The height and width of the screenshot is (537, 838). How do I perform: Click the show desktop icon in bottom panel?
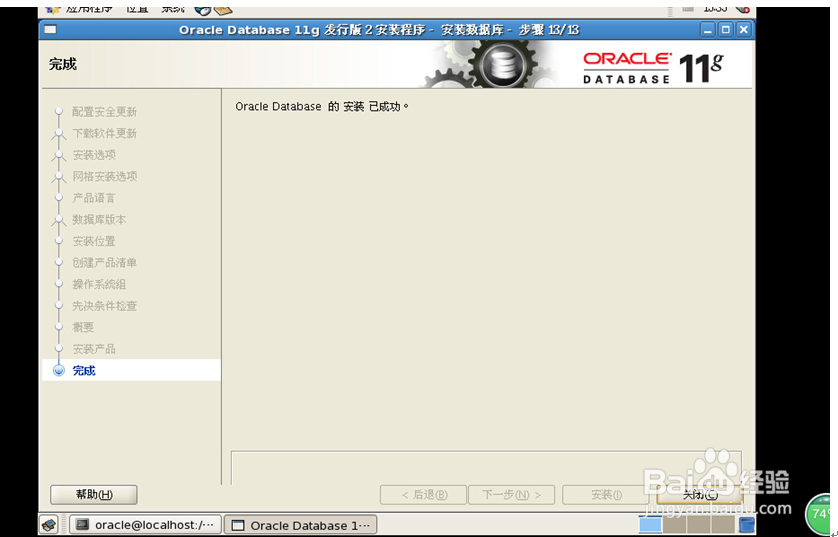pos(49,525)
